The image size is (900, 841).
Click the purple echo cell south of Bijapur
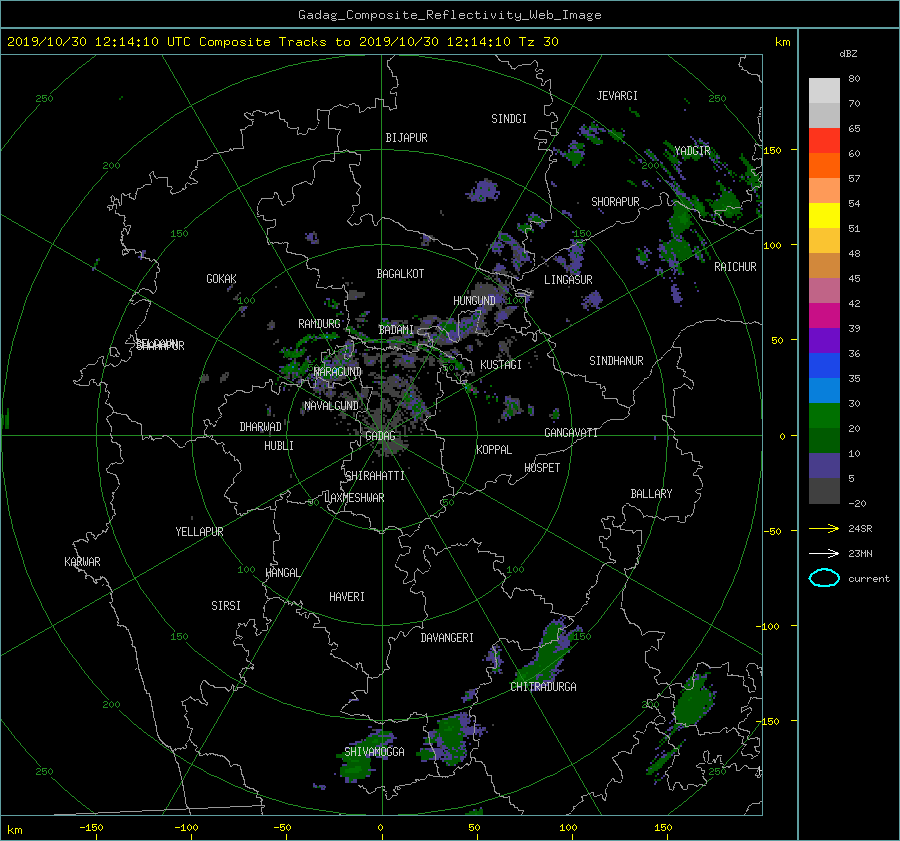click(483, 191)
